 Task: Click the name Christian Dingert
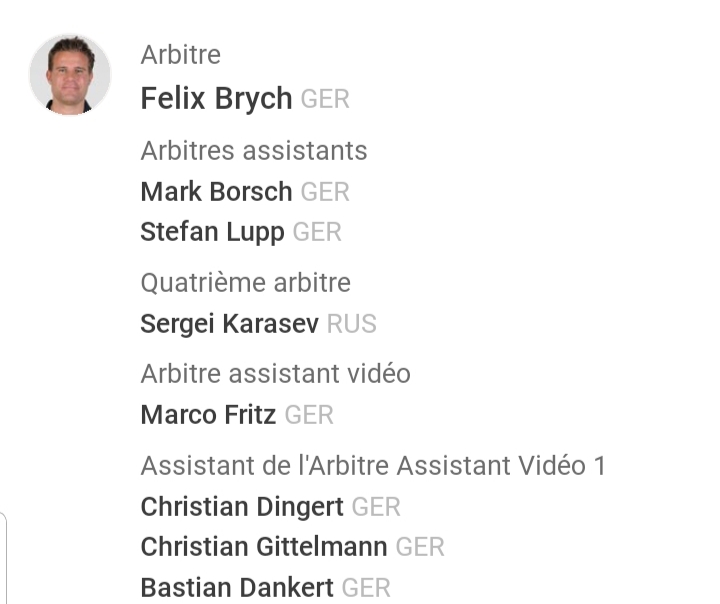tap(242, 507)
